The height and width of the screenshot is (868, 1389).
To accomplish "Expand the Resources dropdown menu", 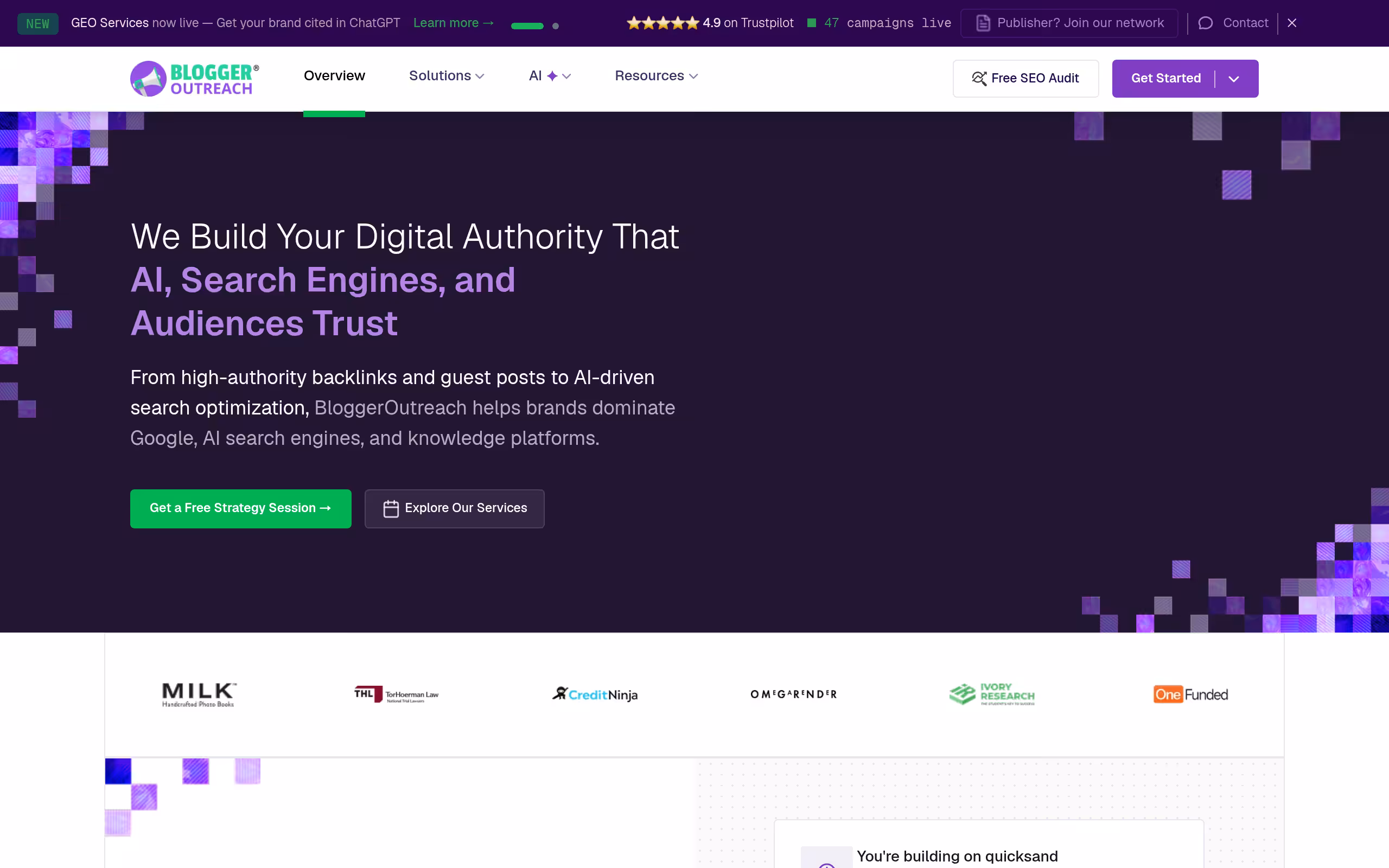I will coord(656,76).
